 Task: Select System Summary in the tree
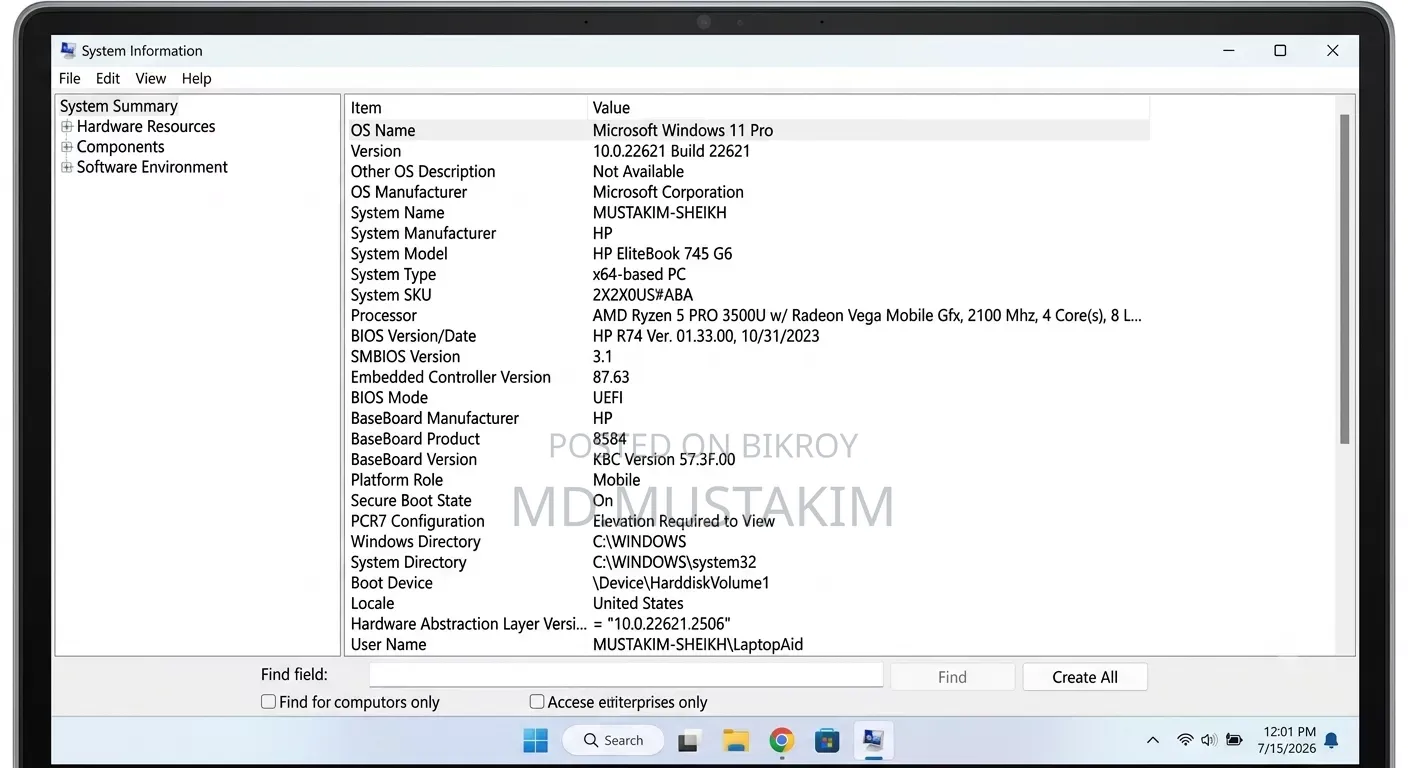(x=119, y=106)
